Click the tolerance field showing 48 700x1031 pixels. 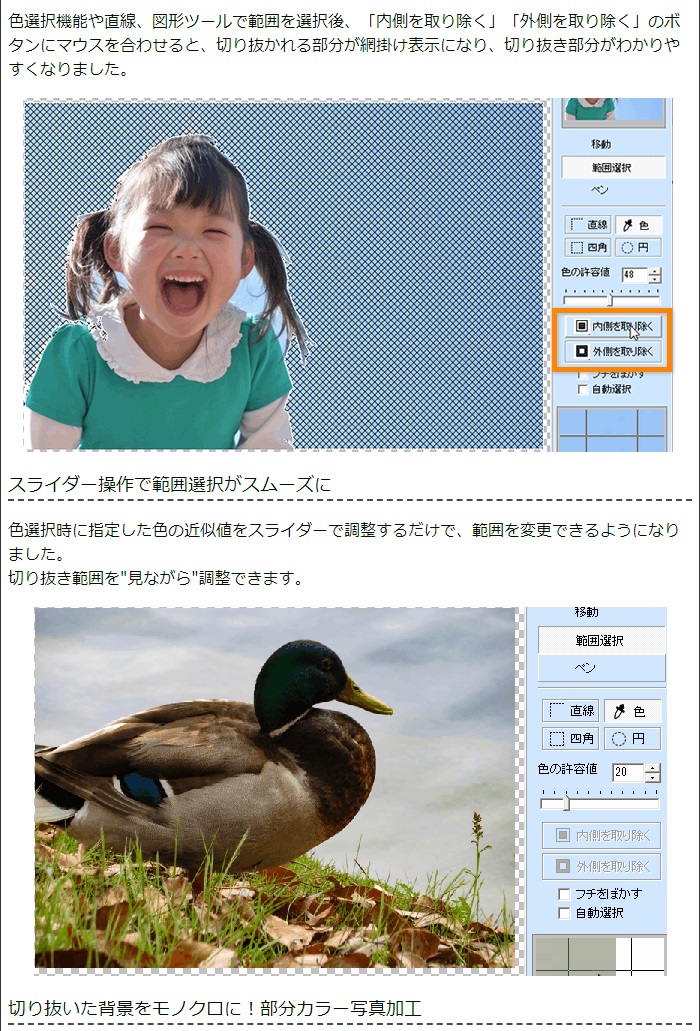(634, 275)
